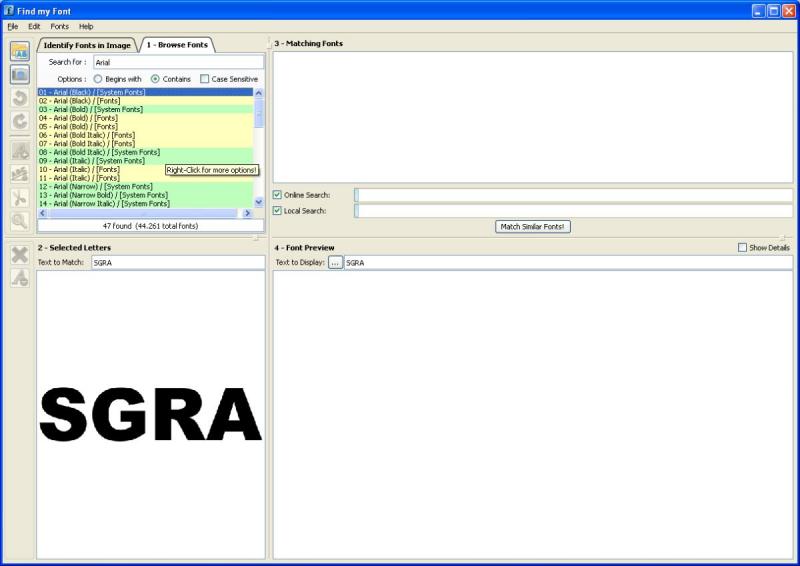This screenshot has height=566, width=800.
Task: Click the ellipsis button beside Text to Display
Action: tap(335, 263)
